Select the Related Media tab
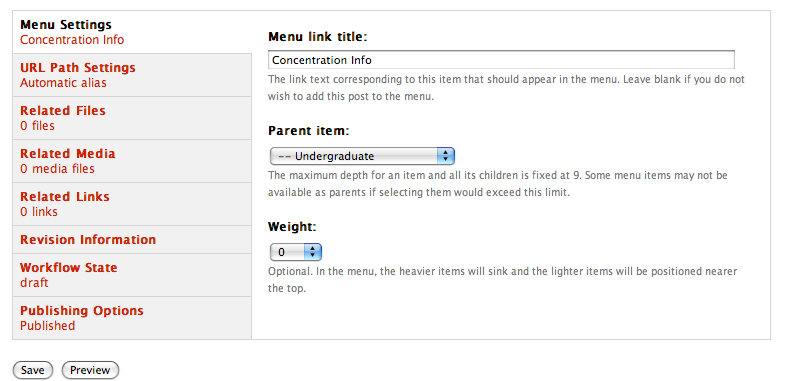The width and height of the screenshot is (788, 381). [132, 161]
